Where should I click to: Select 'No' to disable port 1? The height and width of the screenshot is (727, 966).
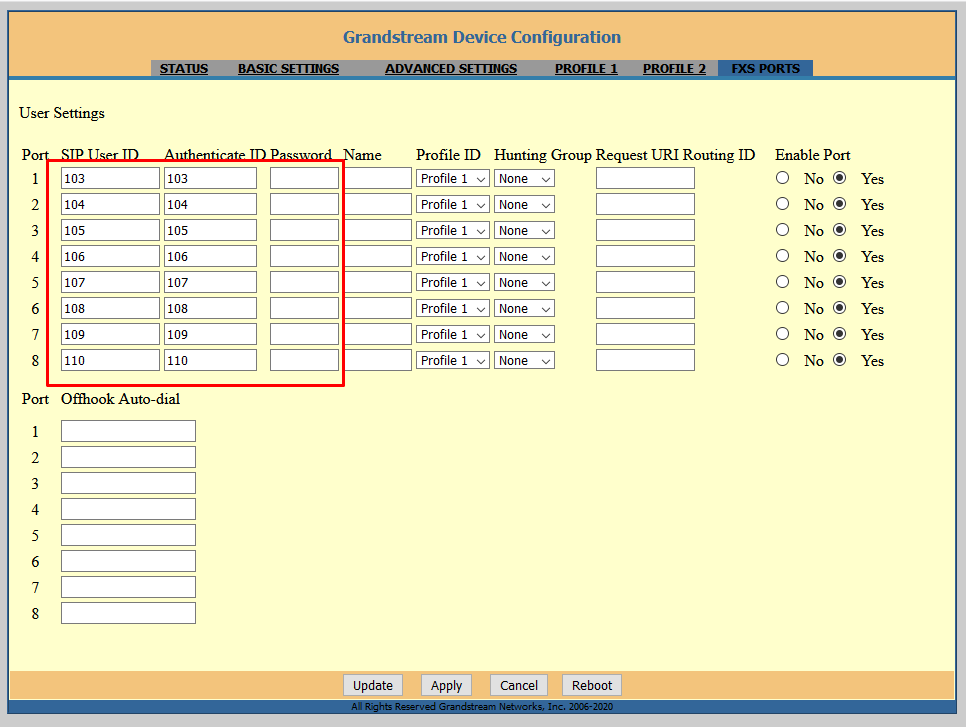coord(783,178)
